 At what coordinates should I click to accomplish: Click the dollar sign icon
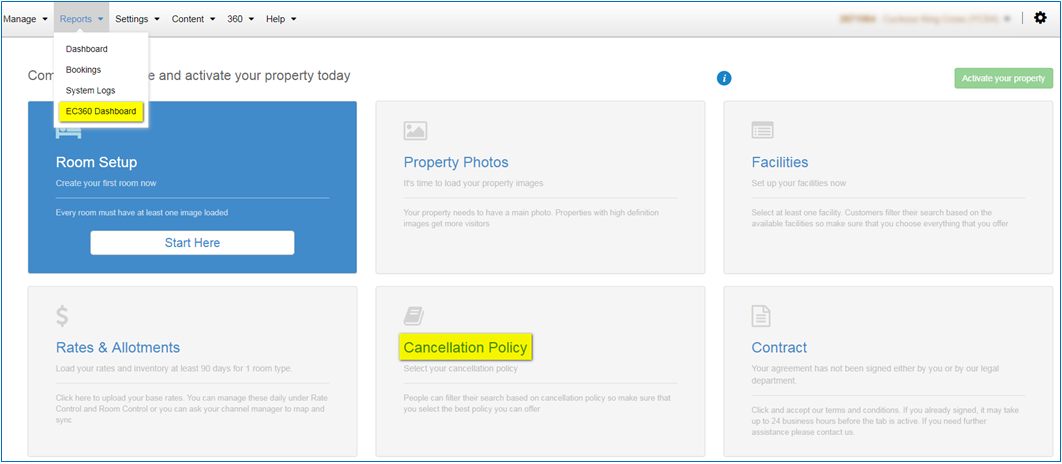click(x=62, y=316)
